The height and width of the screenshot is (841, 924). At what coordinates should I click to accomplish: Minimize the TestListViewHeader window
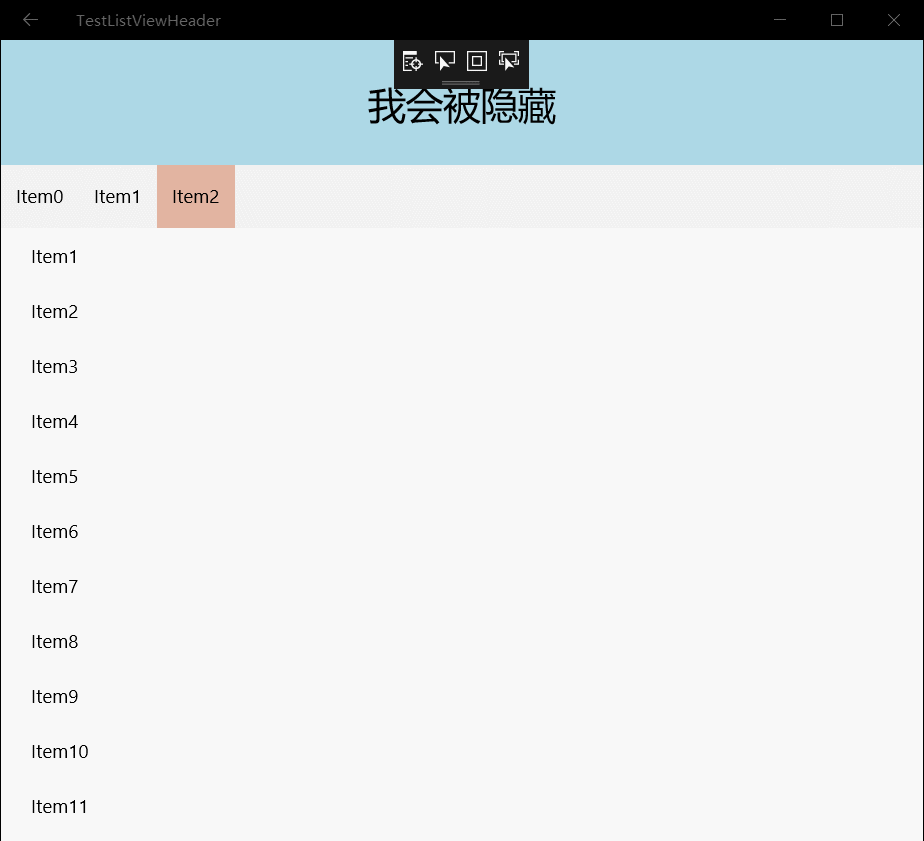point(780,20)
